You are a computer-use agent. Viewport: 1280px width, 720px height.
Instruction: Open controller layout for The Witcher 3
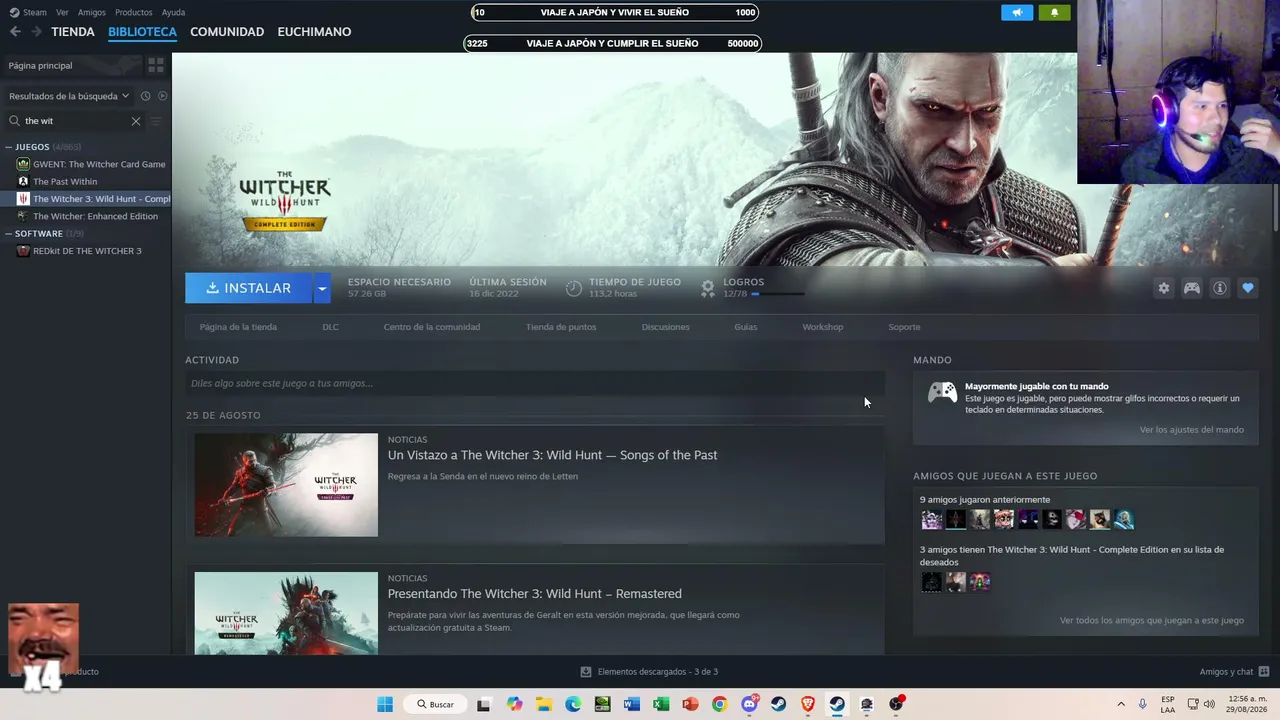pos(1192,288)
